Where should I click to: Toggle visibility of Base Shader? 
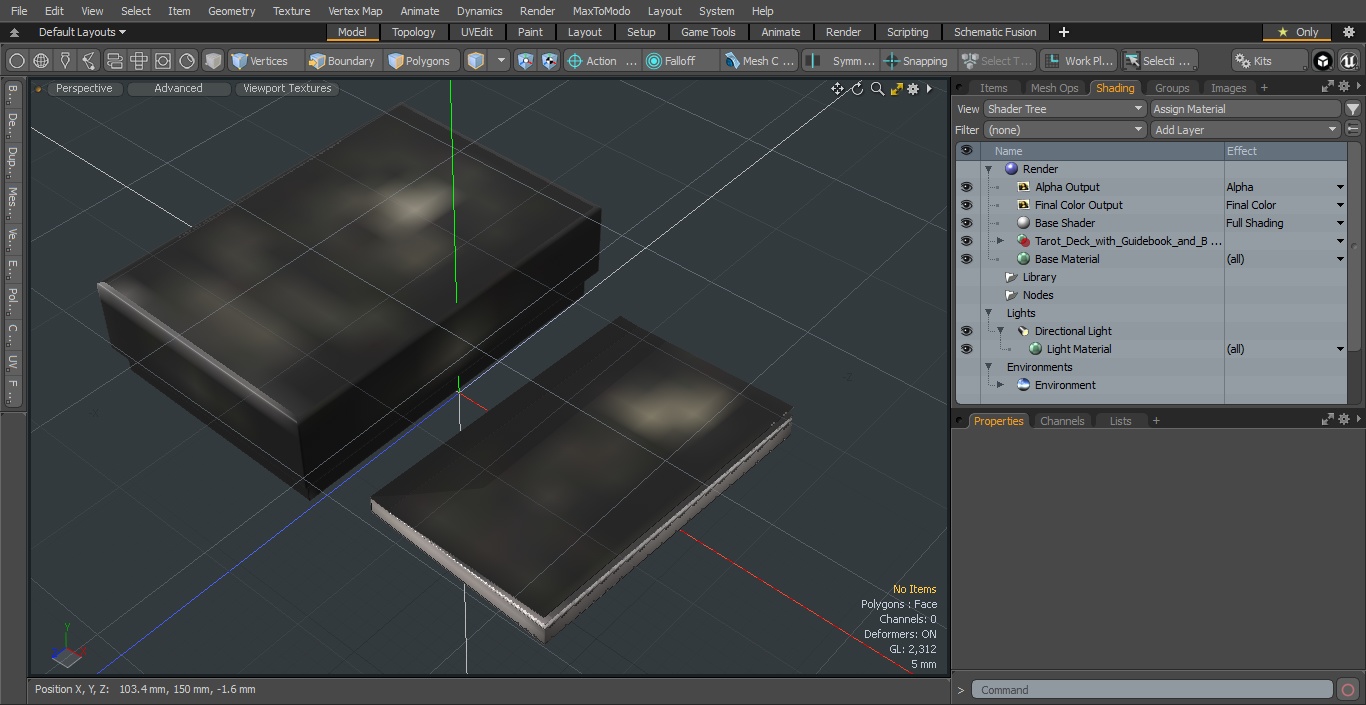click(x=966, y=223)
